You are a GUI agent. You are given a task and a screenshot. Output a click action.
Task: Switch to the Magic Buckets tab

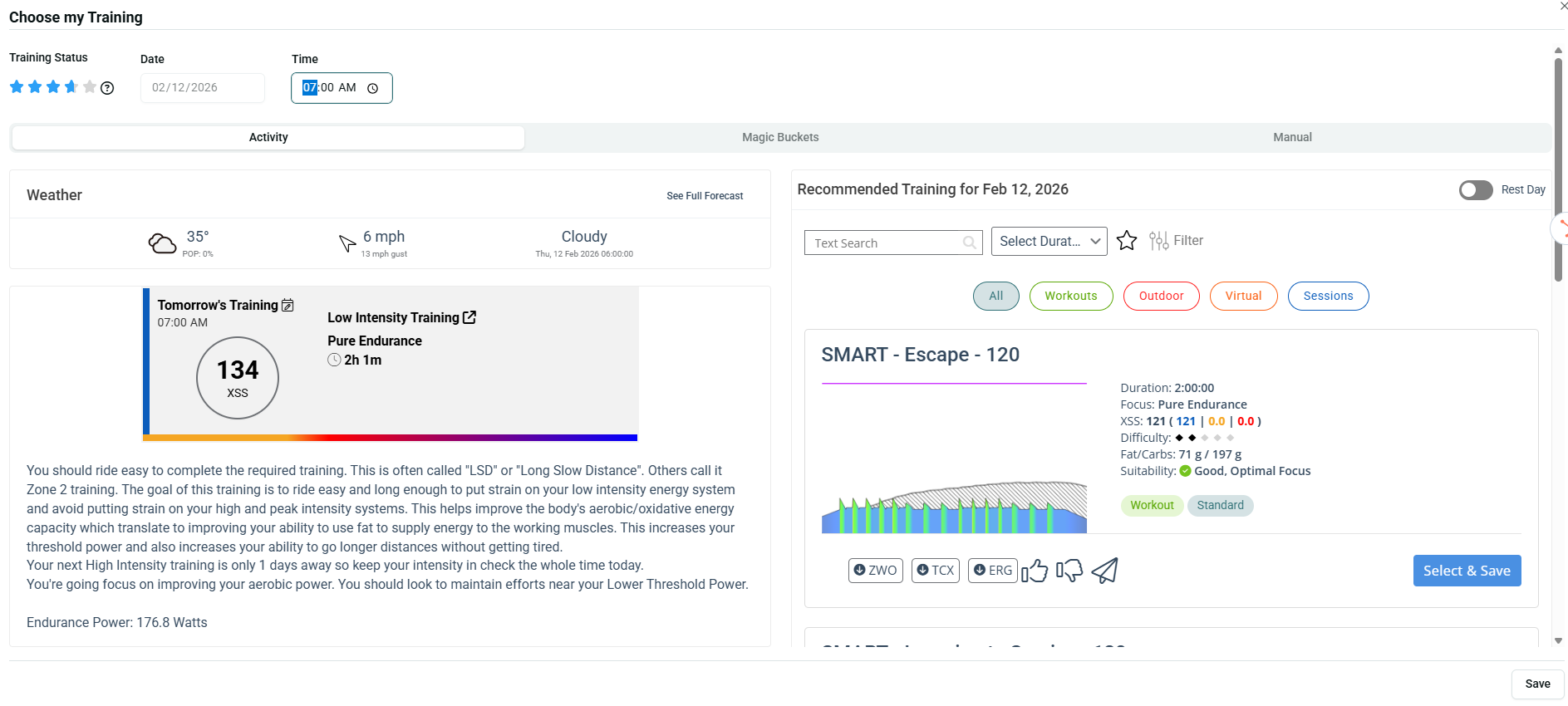pos(780,138)
